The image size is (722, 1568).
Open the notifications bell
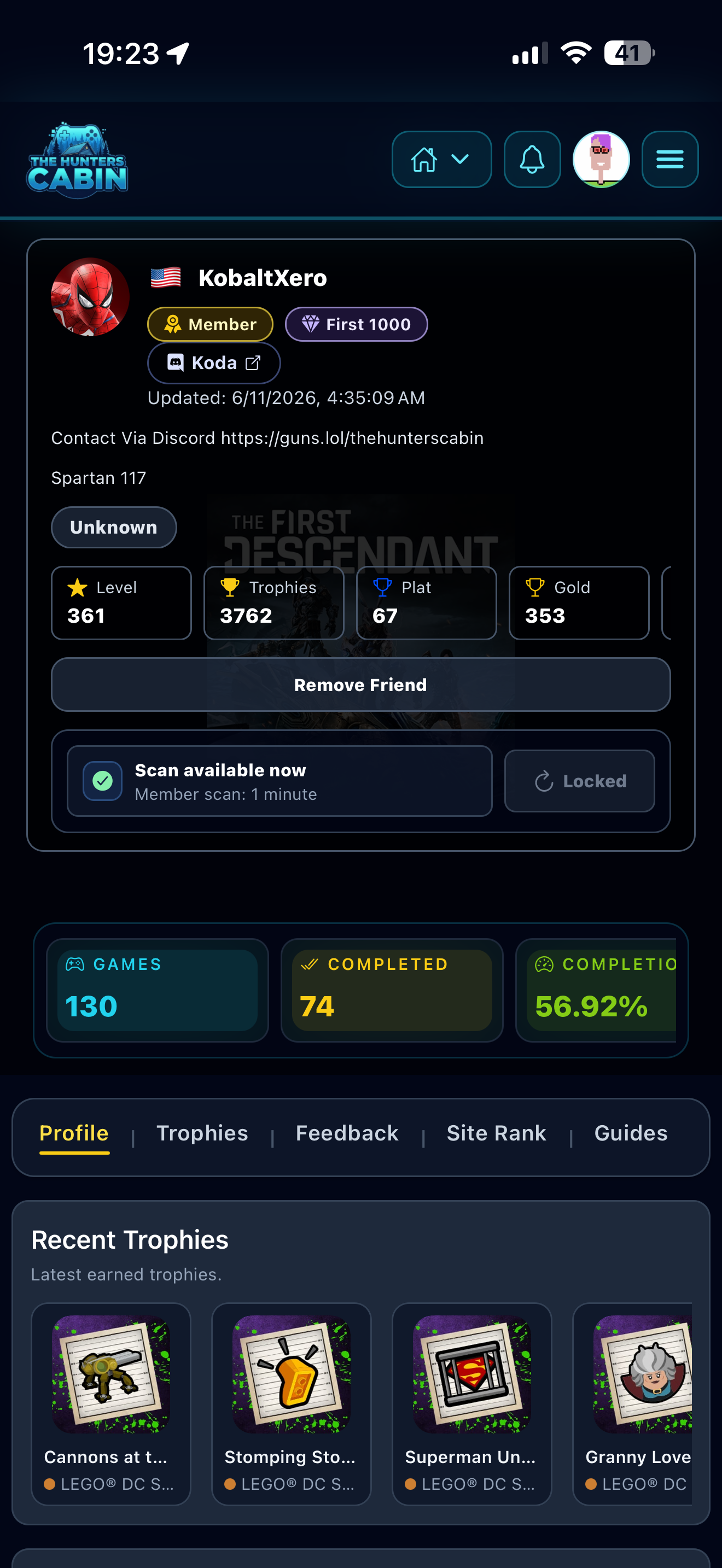tap(532, 160)
